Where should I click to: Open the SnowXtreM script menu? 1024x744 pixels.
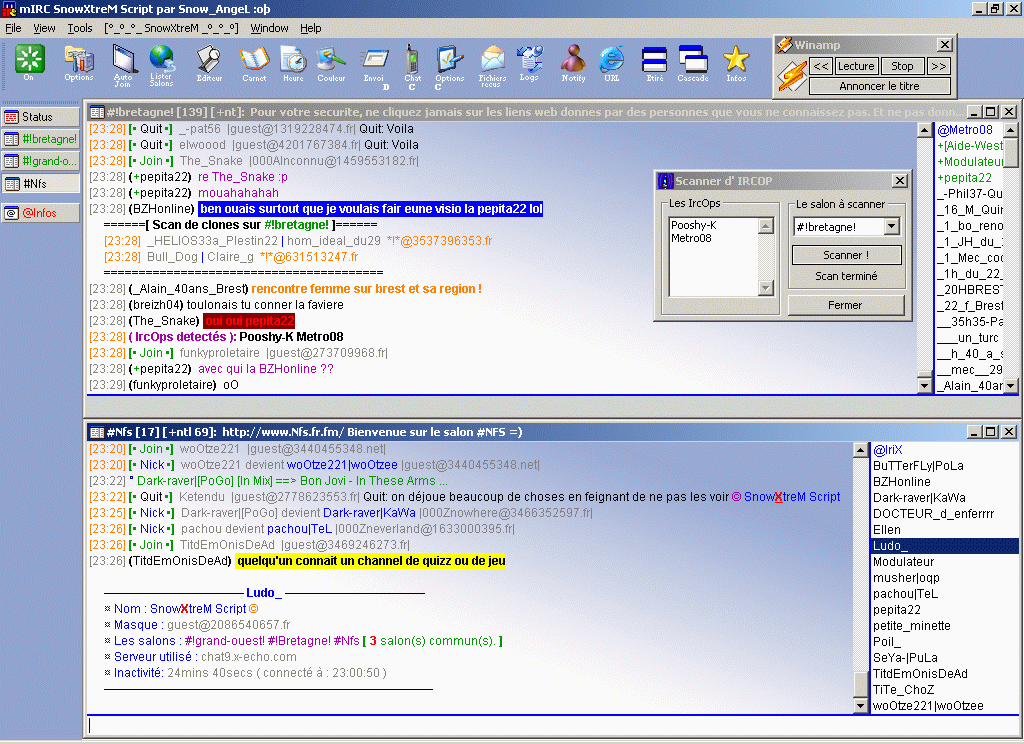[x=171, y=28]
